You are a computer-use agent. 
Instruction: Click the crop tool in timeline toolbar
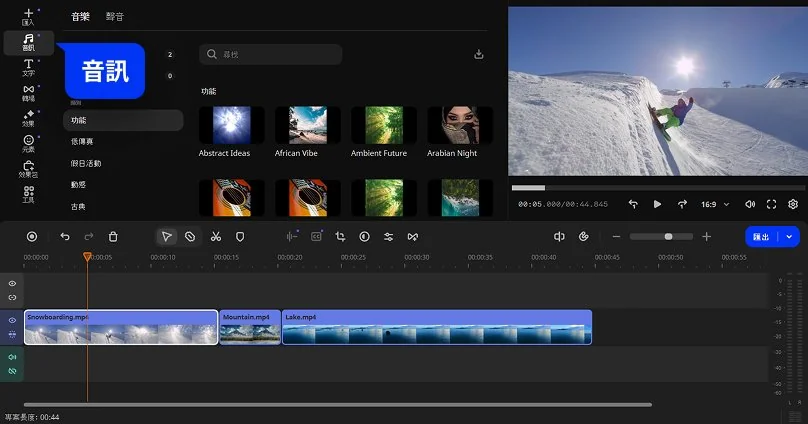click(340, 236)
